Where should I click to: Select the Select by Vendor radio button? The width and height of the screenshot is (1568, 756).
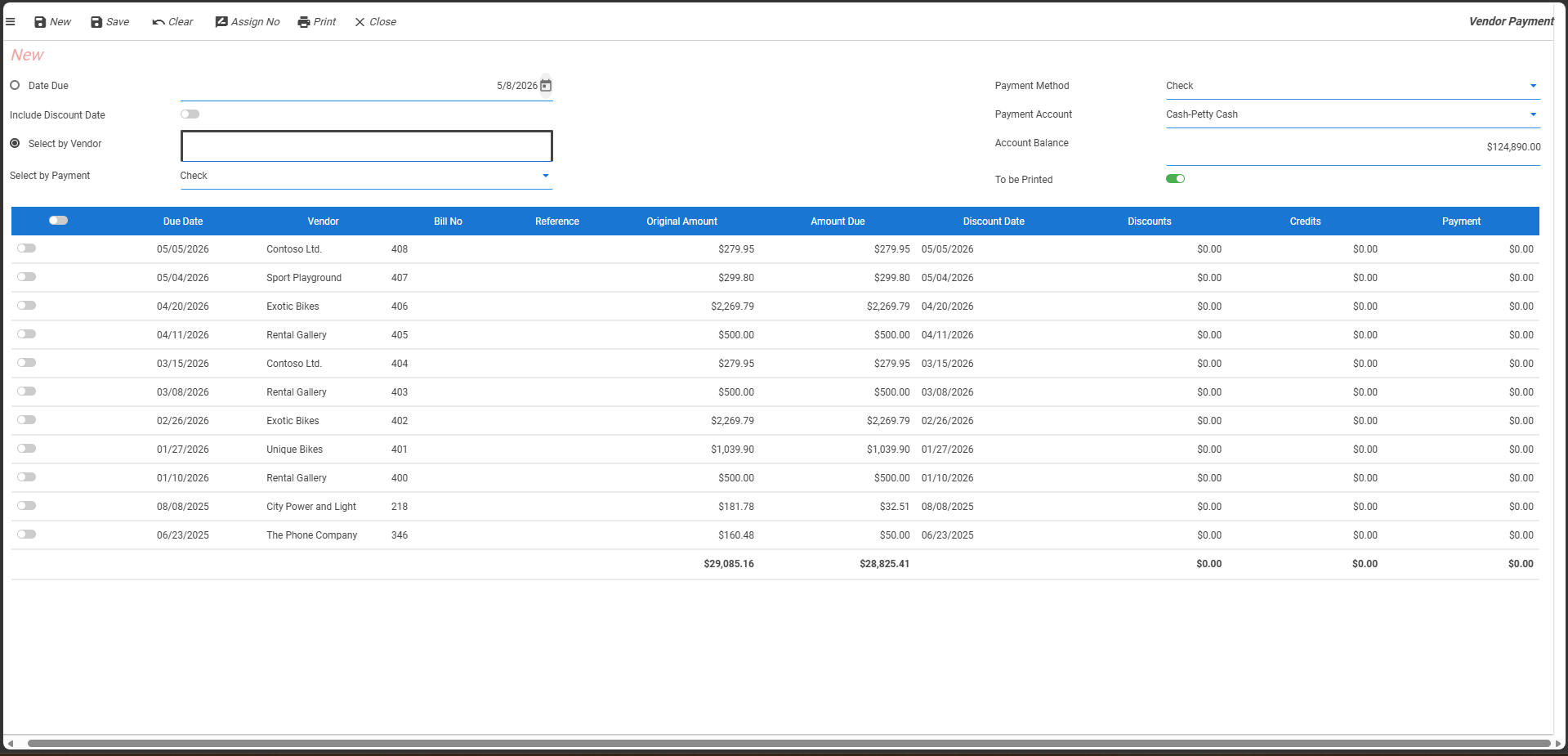[15, 143]
